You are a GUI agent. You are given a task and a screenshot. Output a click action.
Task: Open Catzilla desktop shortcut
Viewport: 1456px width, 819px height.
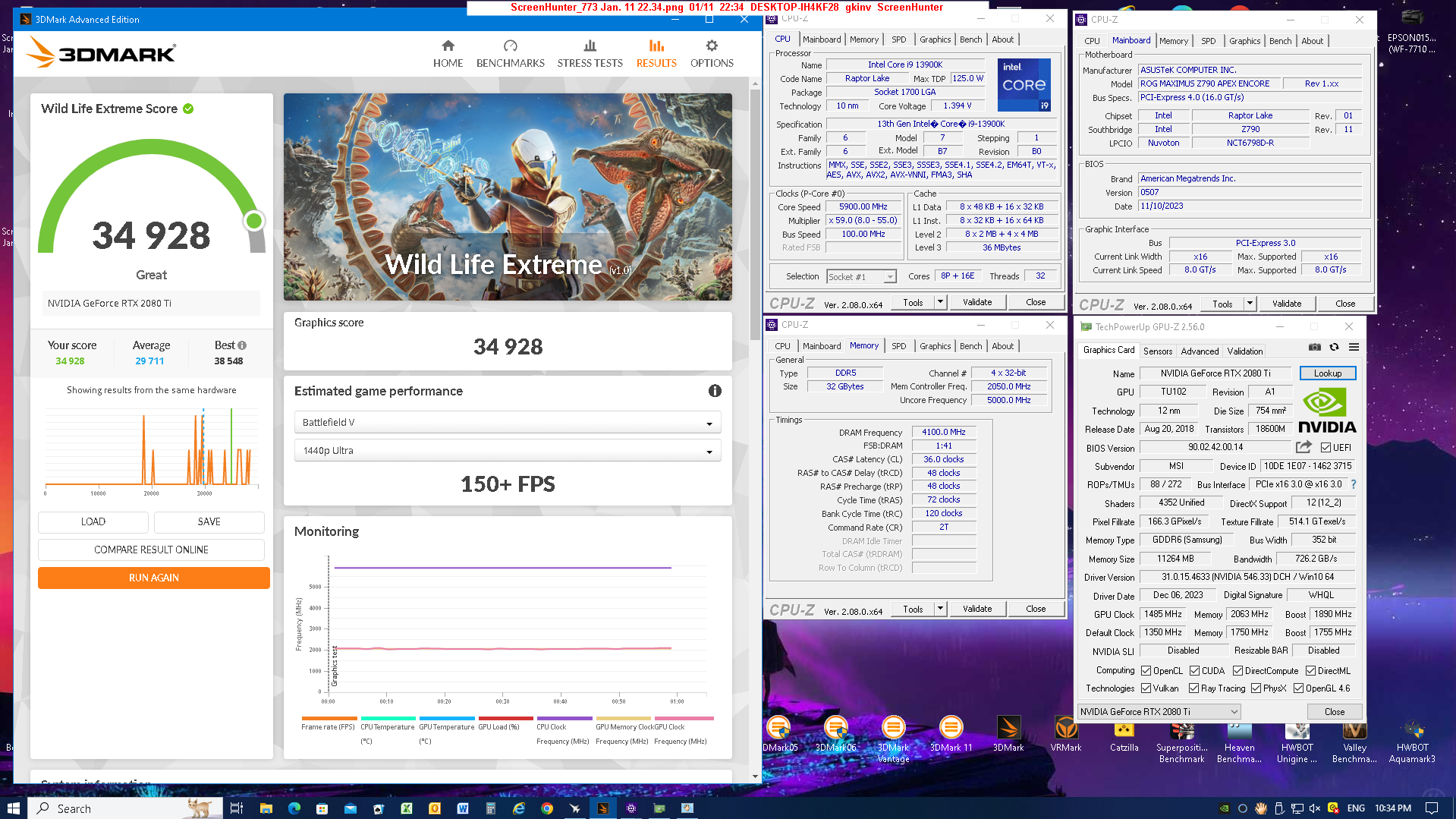point(1124,735)
